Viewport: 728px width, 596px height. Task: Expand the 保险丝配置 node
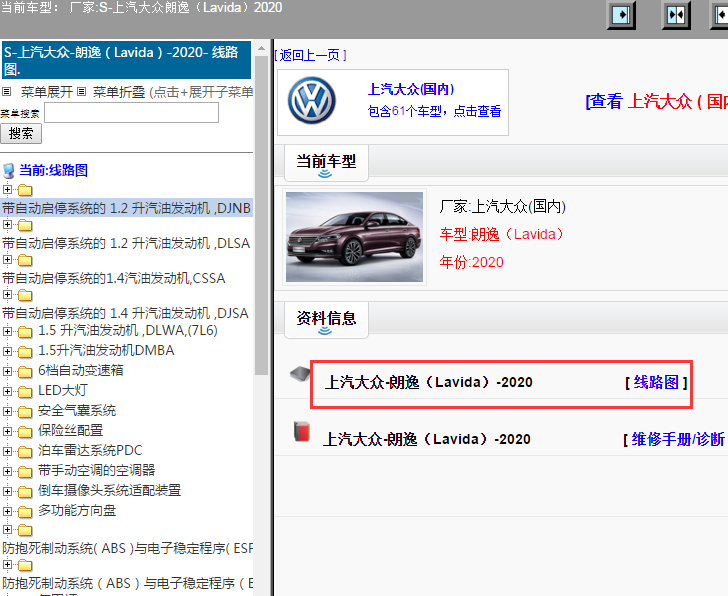point(7,431)
